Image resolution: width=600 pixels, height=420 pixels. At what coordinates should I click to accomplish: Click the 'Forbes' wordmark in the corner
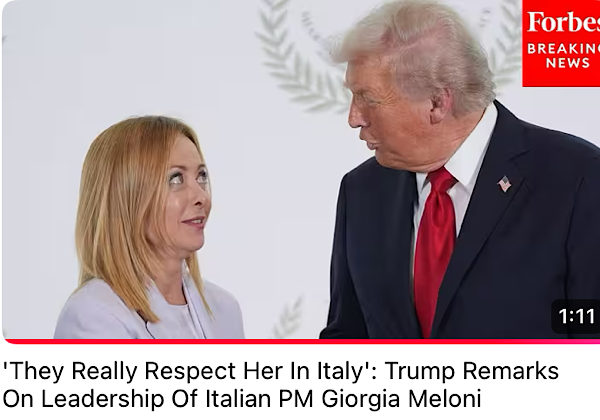[563, 22]
